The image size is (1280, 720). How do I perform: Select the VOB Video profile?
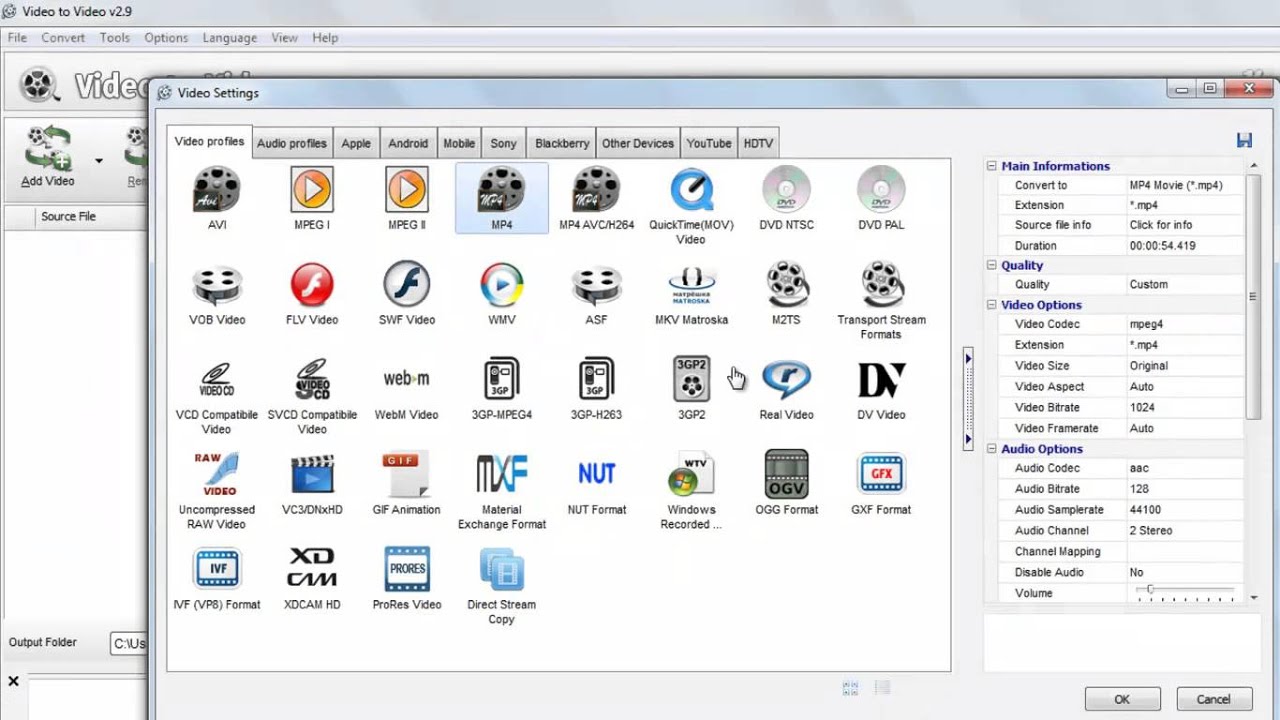point(217,293)
